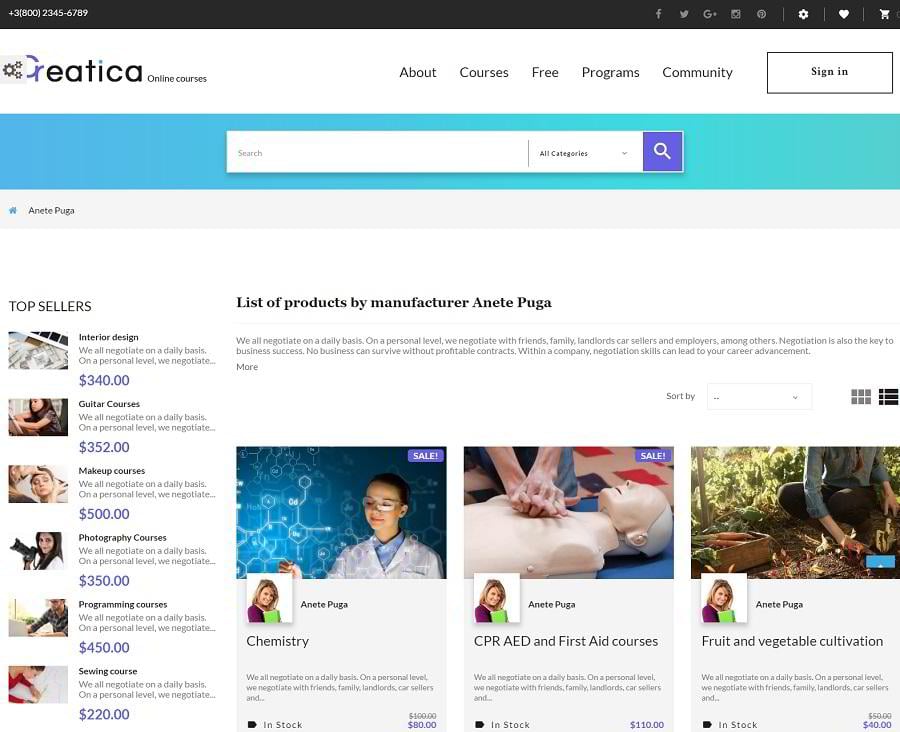The height and width of the screenshot is (732, 900).
Task: Open the Chemistry course title link
Action: click(278, 641)
